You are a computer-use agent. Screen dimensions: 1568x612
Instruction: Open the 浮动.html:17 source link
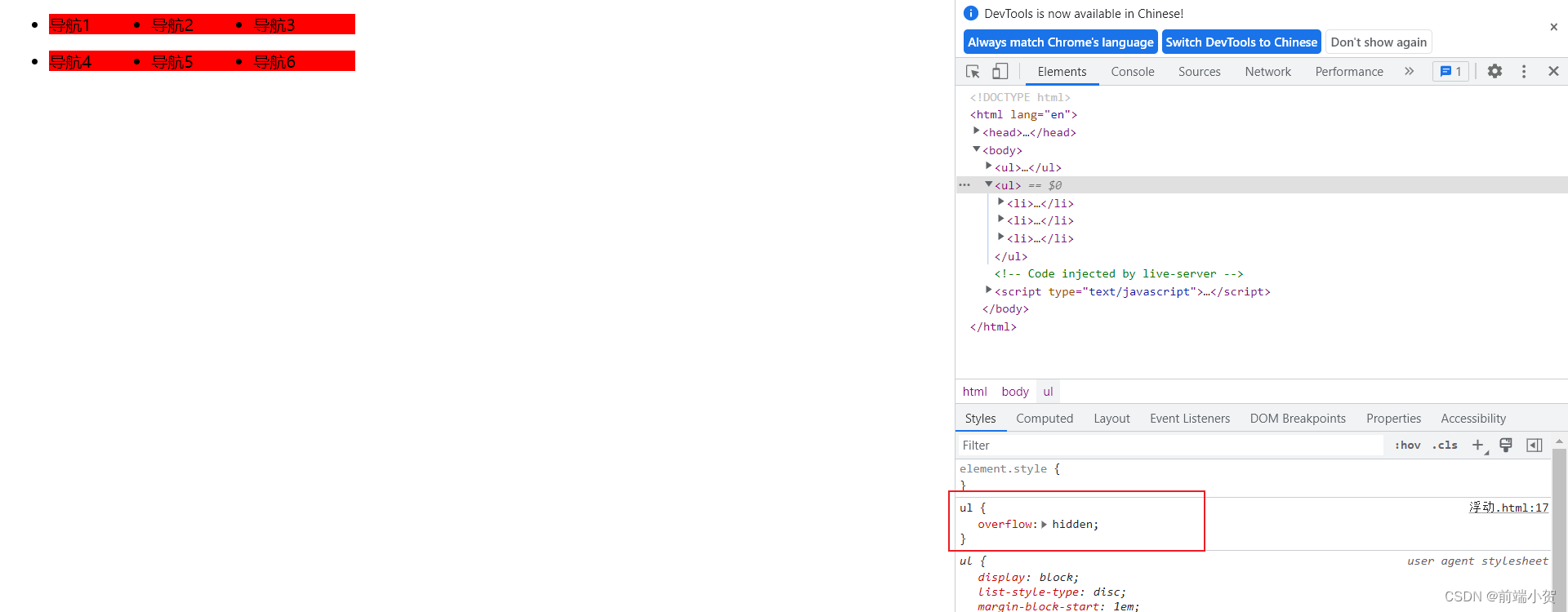tap(1508, 508)
